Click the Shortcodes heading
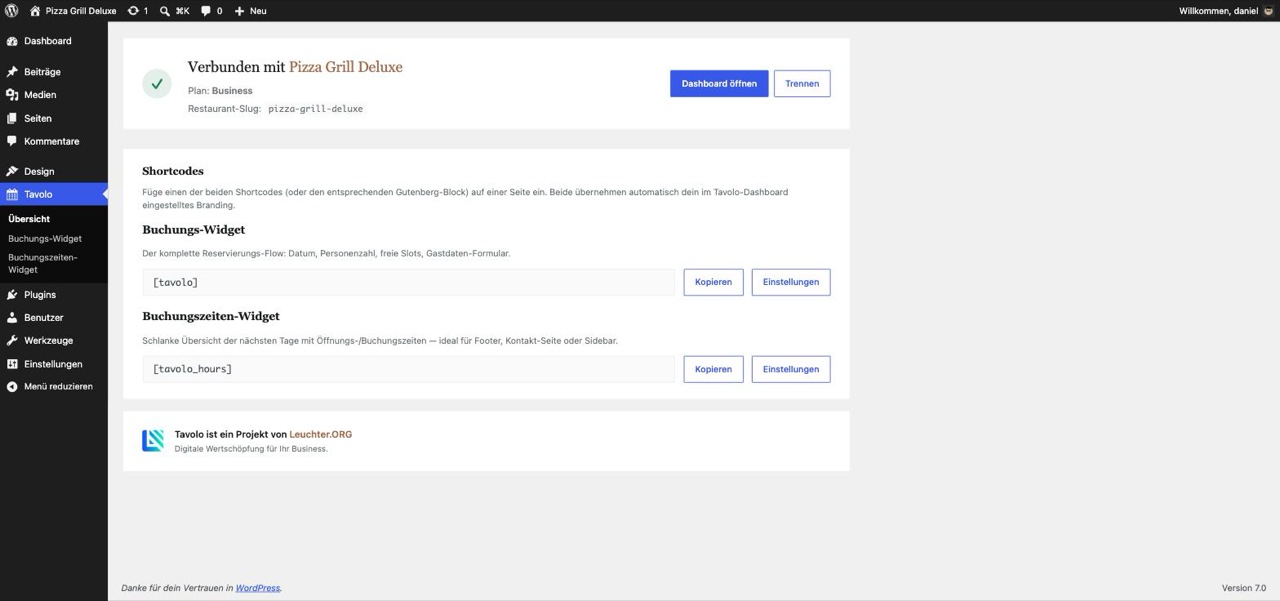1280x601 pixels. click(x=173, y=171)
